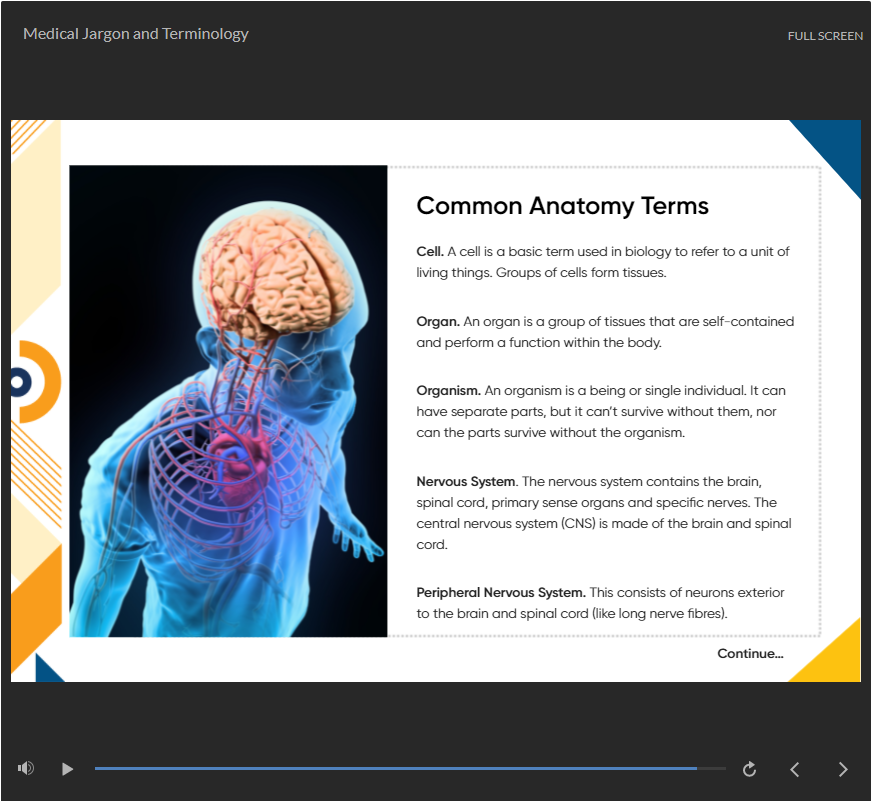Select the bold term Organism.
The height and width of the screenshot is (802, 873).
point(449,391)
